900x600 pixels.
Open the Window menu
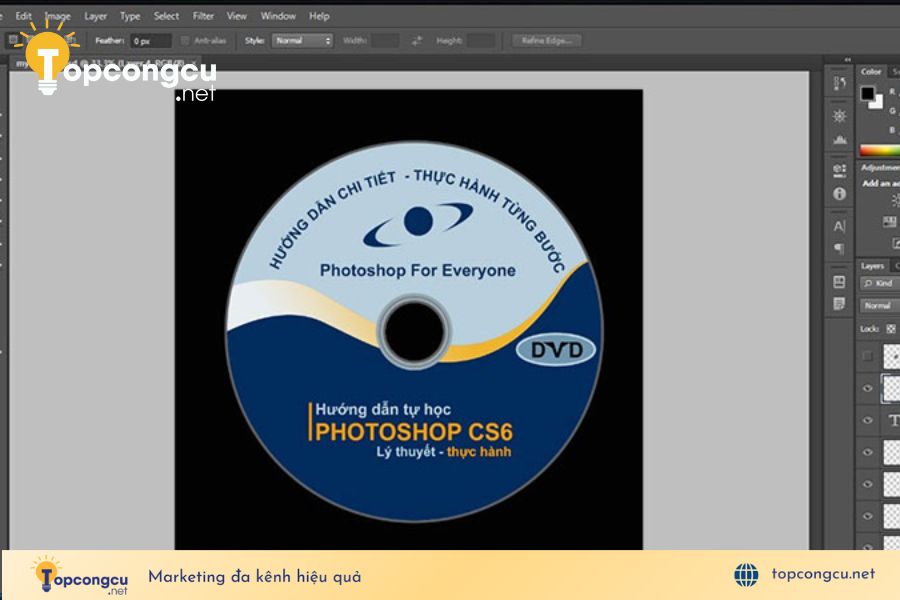tap(278, 16)
